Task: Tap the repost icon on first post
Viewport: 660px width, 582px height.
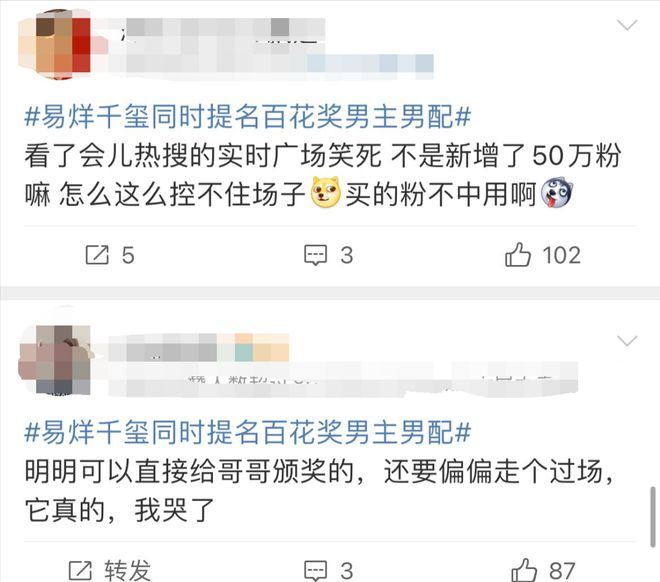Action: [x=97, y=255]
